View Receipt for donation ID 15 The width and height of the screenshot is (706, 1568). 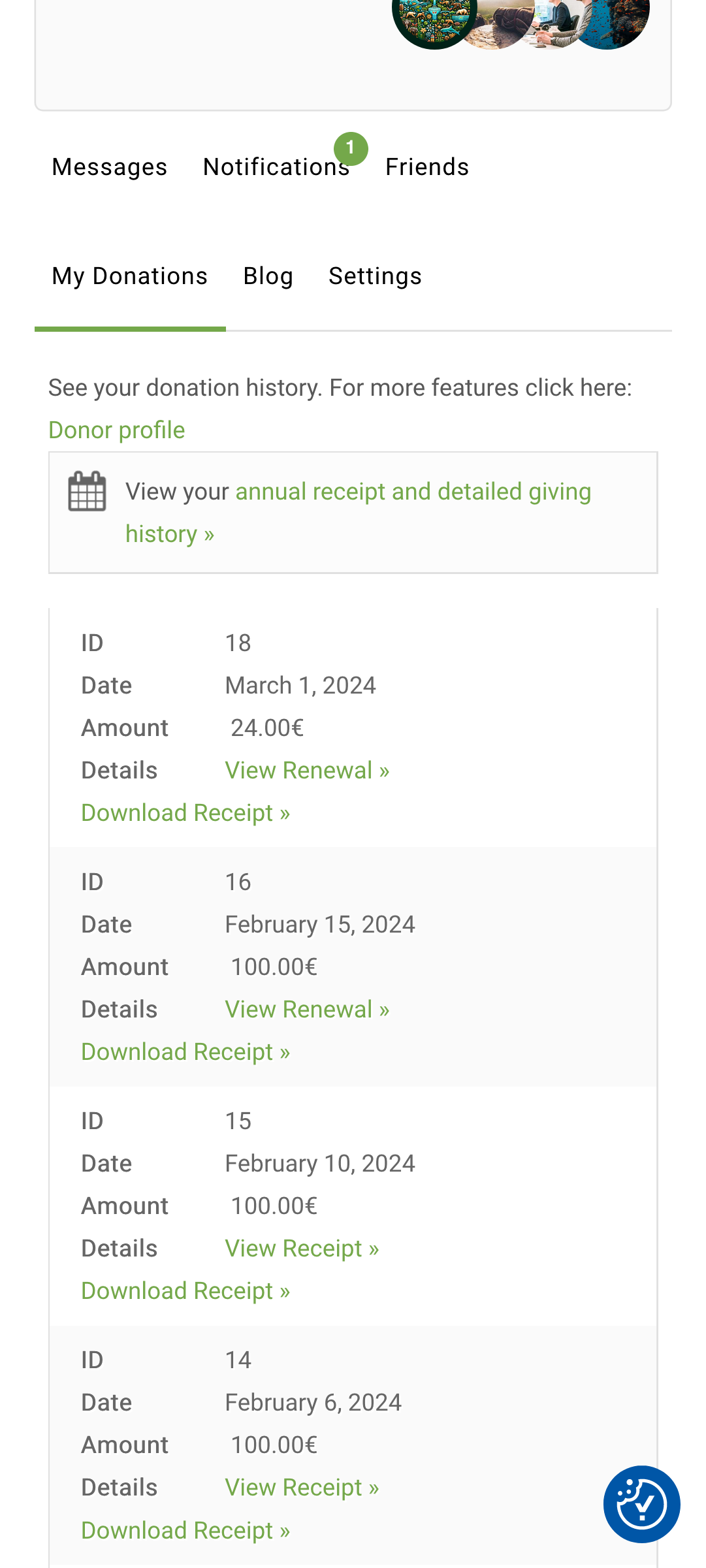[x=302, y=1249]
